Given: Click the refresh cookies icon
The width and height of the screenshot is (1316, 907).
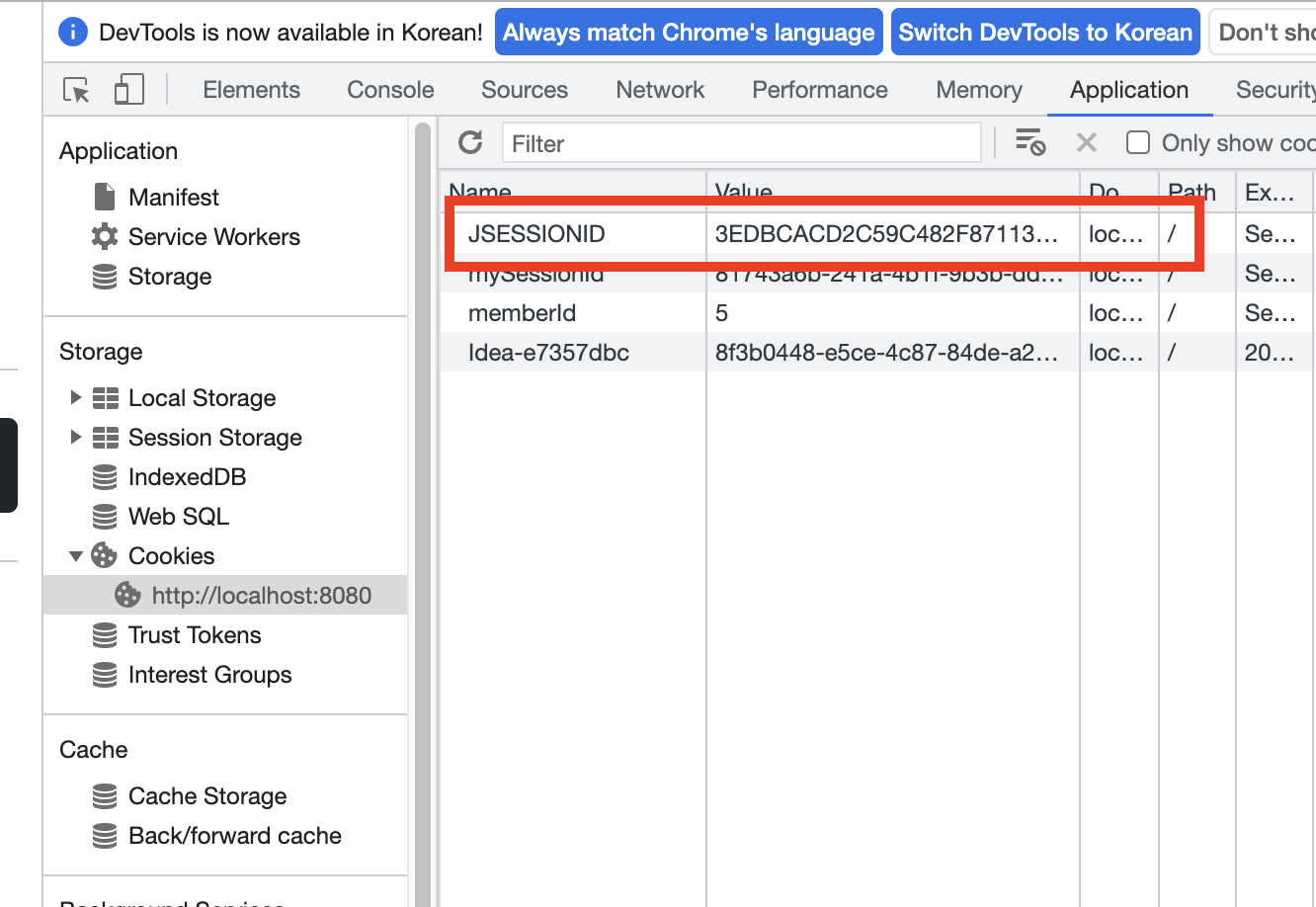Looking at the screenshot, I should (470, 142).
